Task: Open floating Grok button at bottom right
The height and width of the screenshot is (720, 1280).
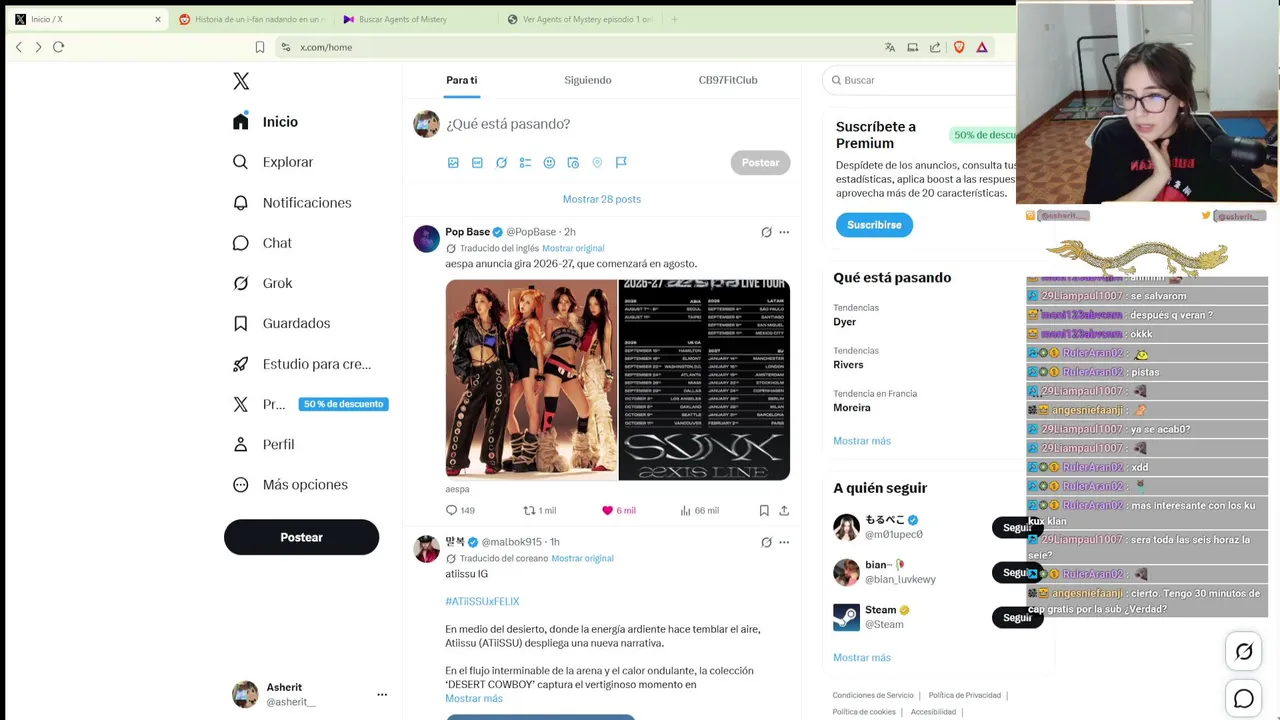Action: coord(1244,652)
